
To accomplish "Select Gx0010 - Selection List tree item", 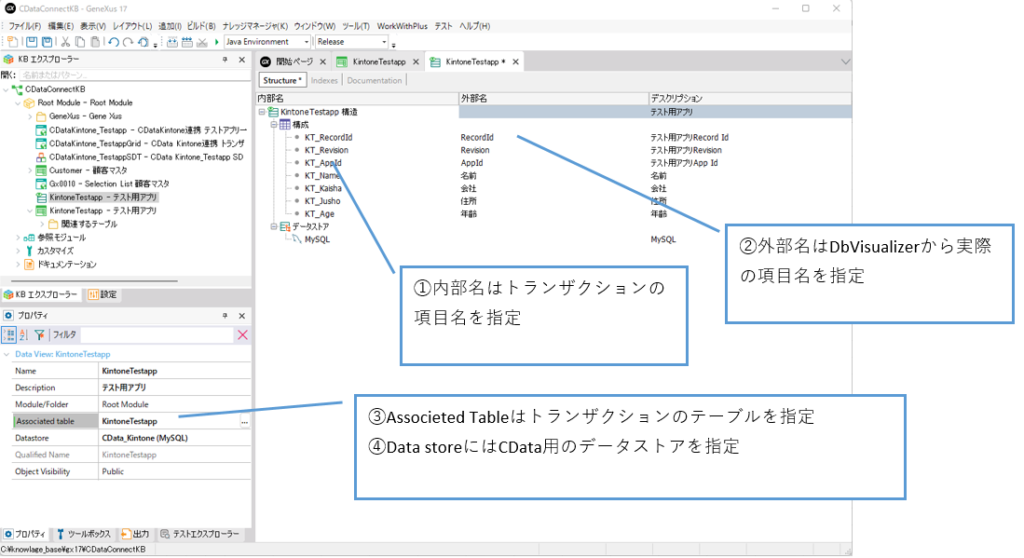I will click(109, 184).
